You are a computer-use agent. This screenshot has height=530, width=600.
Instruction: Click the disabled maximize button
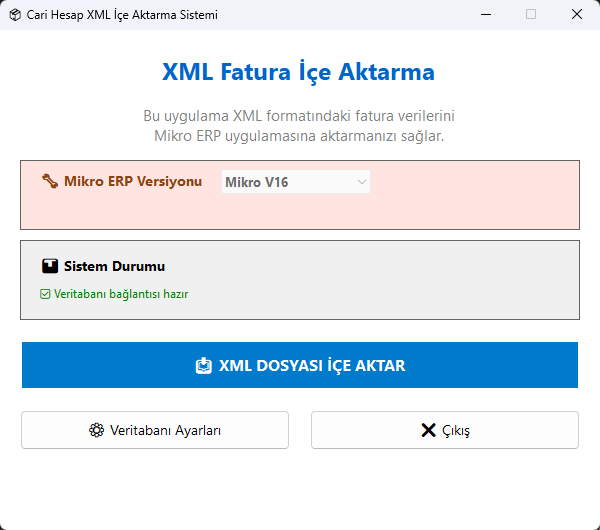[531, 15]
